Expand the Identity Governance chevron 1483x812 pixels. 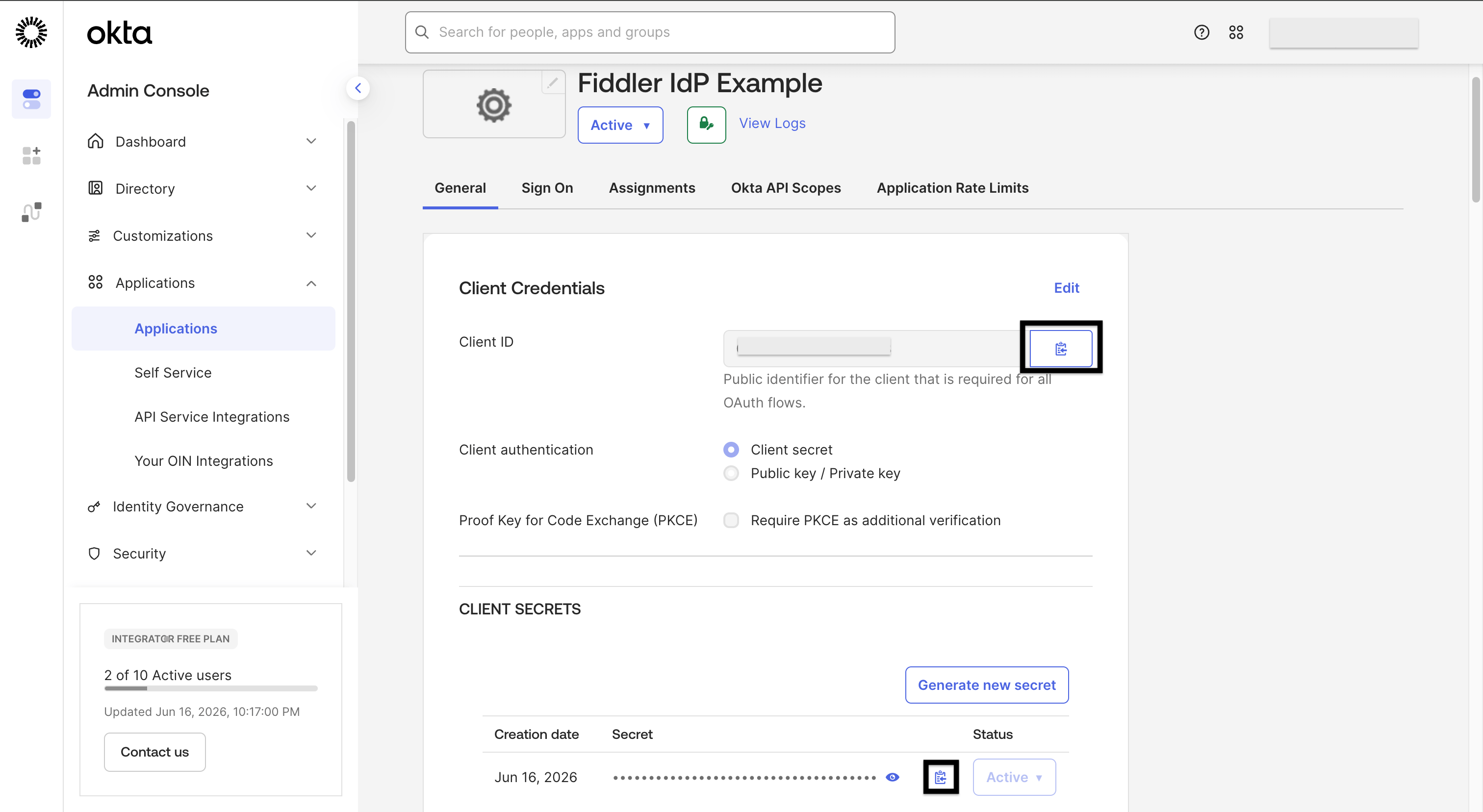tap(311, 506)
